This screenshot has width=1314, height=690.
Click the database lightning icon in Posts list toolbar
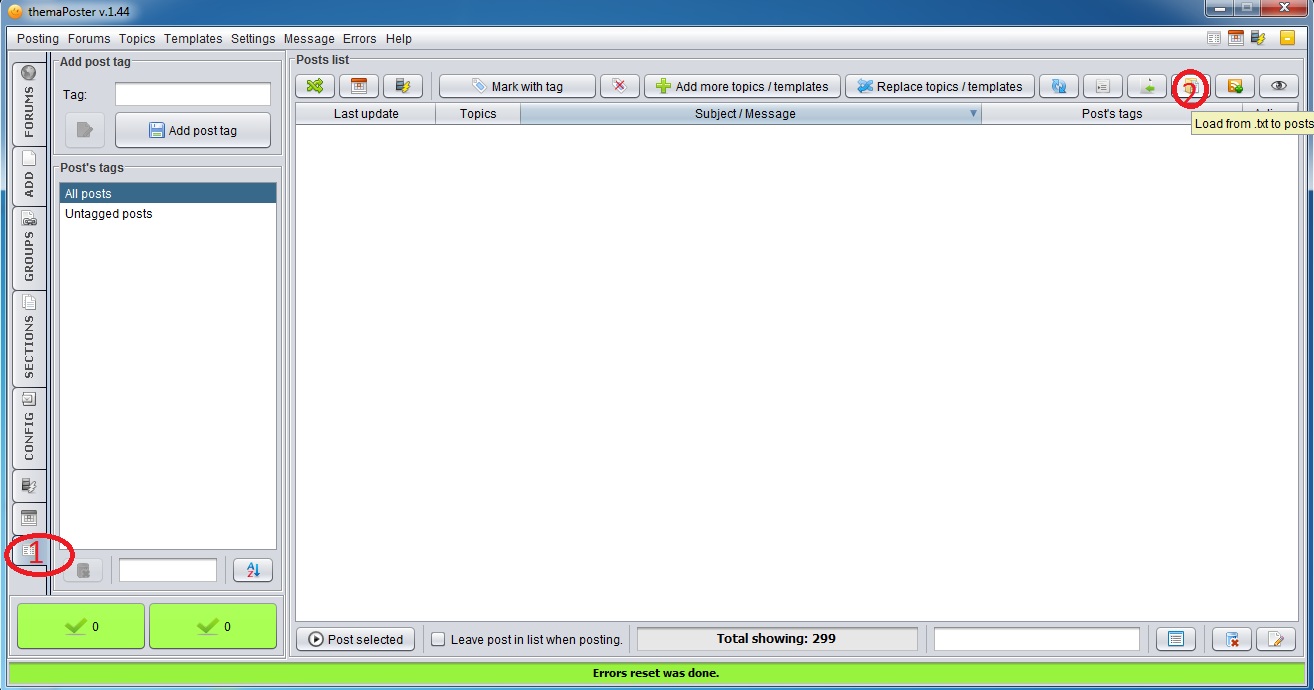[x=403, y=86]
